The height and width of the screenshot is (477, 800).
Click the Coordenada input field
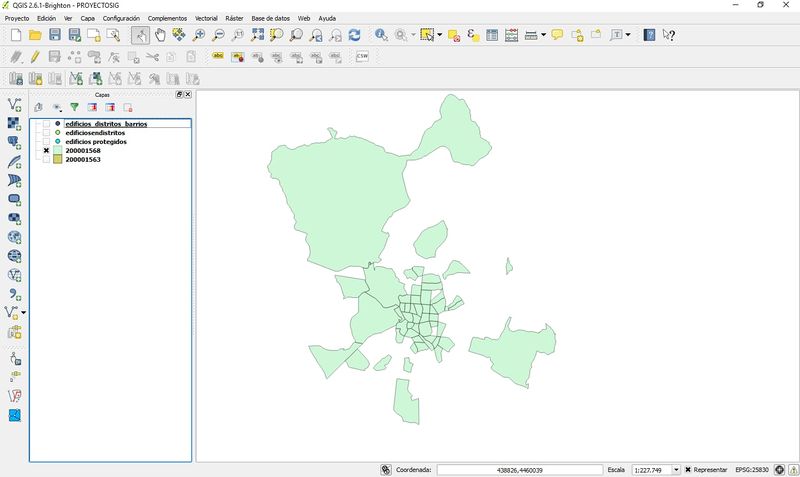[x=518, y=469]
